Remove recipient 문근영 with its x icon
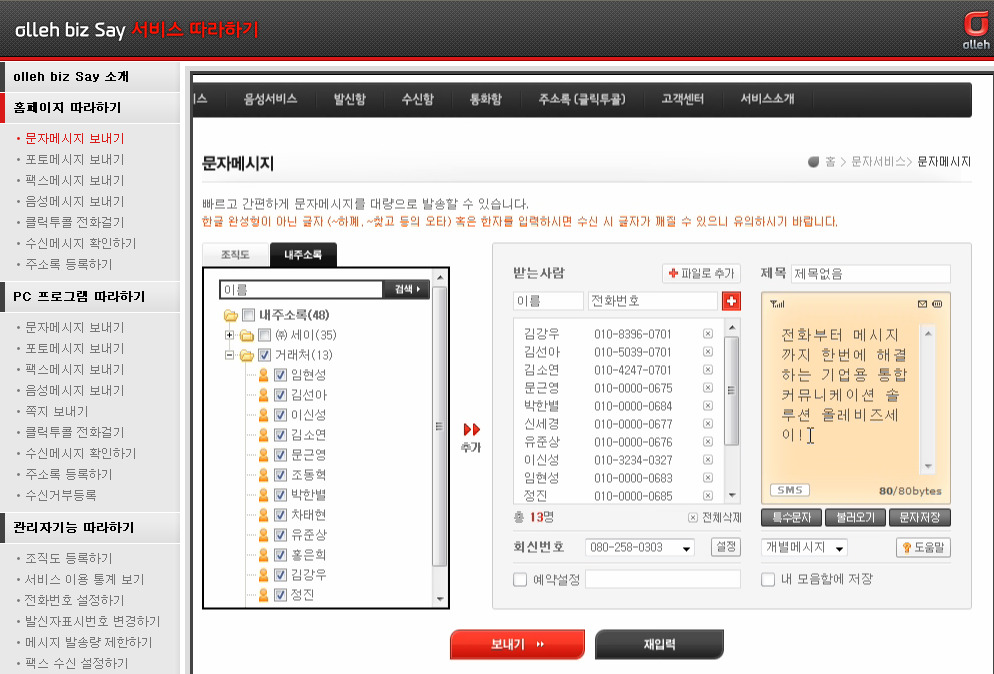The width and height of the screenshot is (994, 674). [x=708, y=387]
